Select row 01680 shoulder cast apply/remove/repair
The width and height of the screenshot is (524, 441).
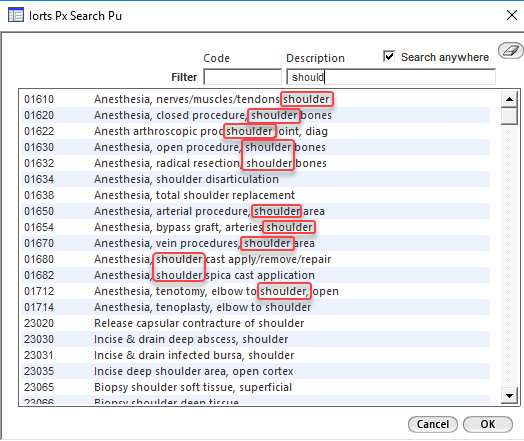tap(255, 259)
